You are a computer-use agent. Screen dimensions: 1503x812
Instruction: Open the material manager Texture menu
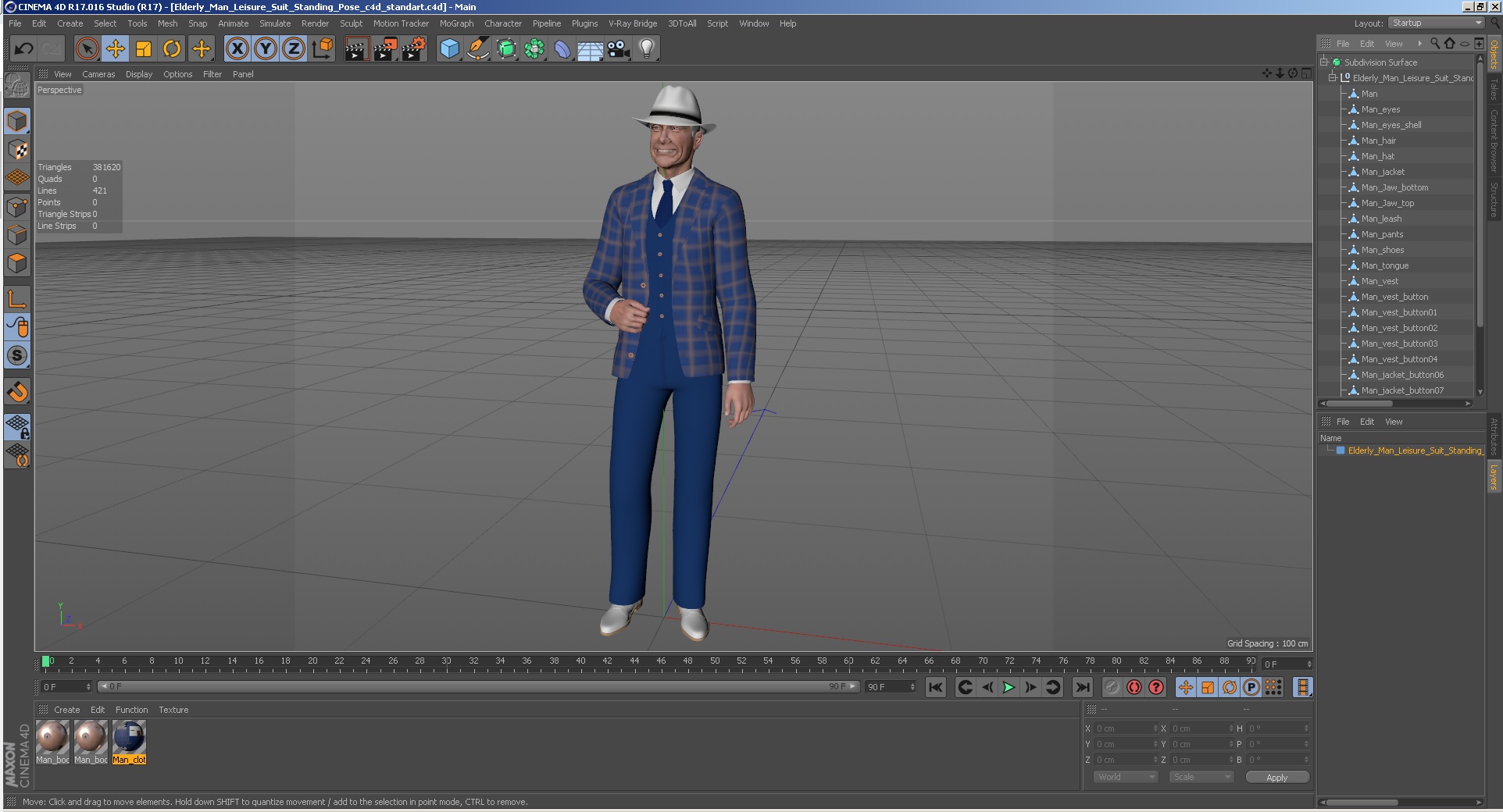point(173,710)
